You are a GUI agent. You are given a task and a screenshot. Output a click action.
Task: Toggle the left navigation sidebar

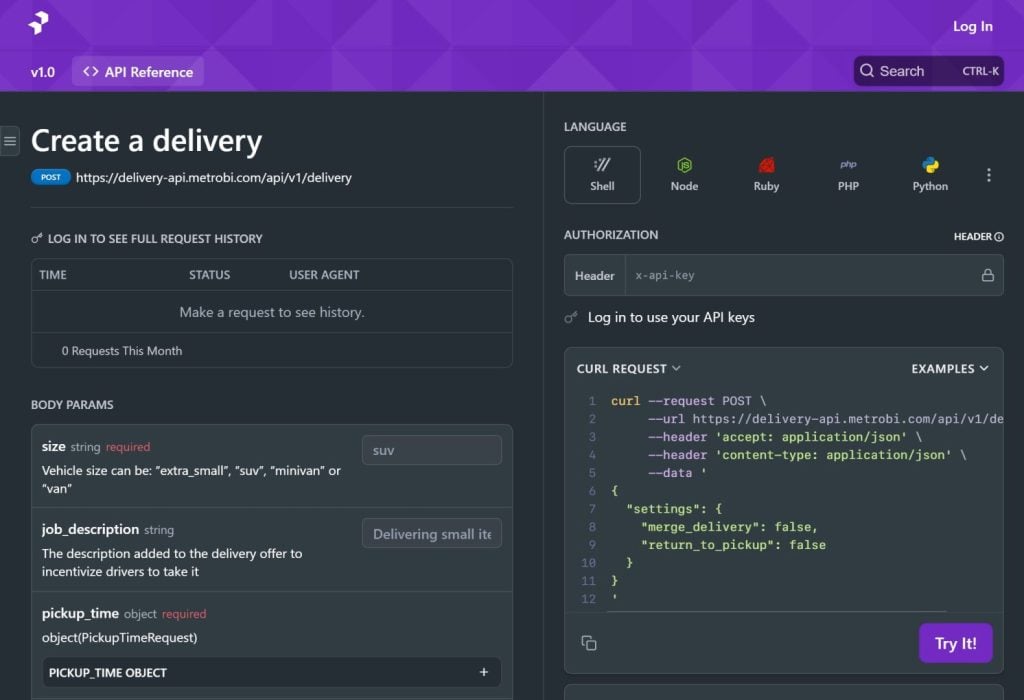9,140
